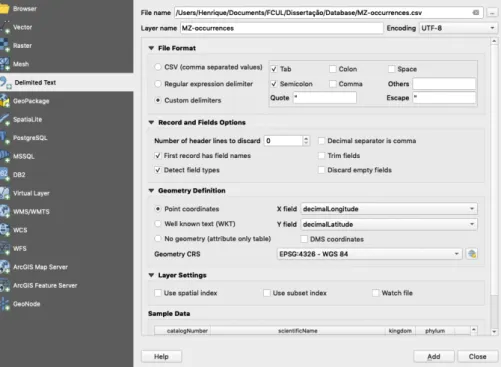Click the Close button
Screen dimensions: 501x367
click(478, 357)
